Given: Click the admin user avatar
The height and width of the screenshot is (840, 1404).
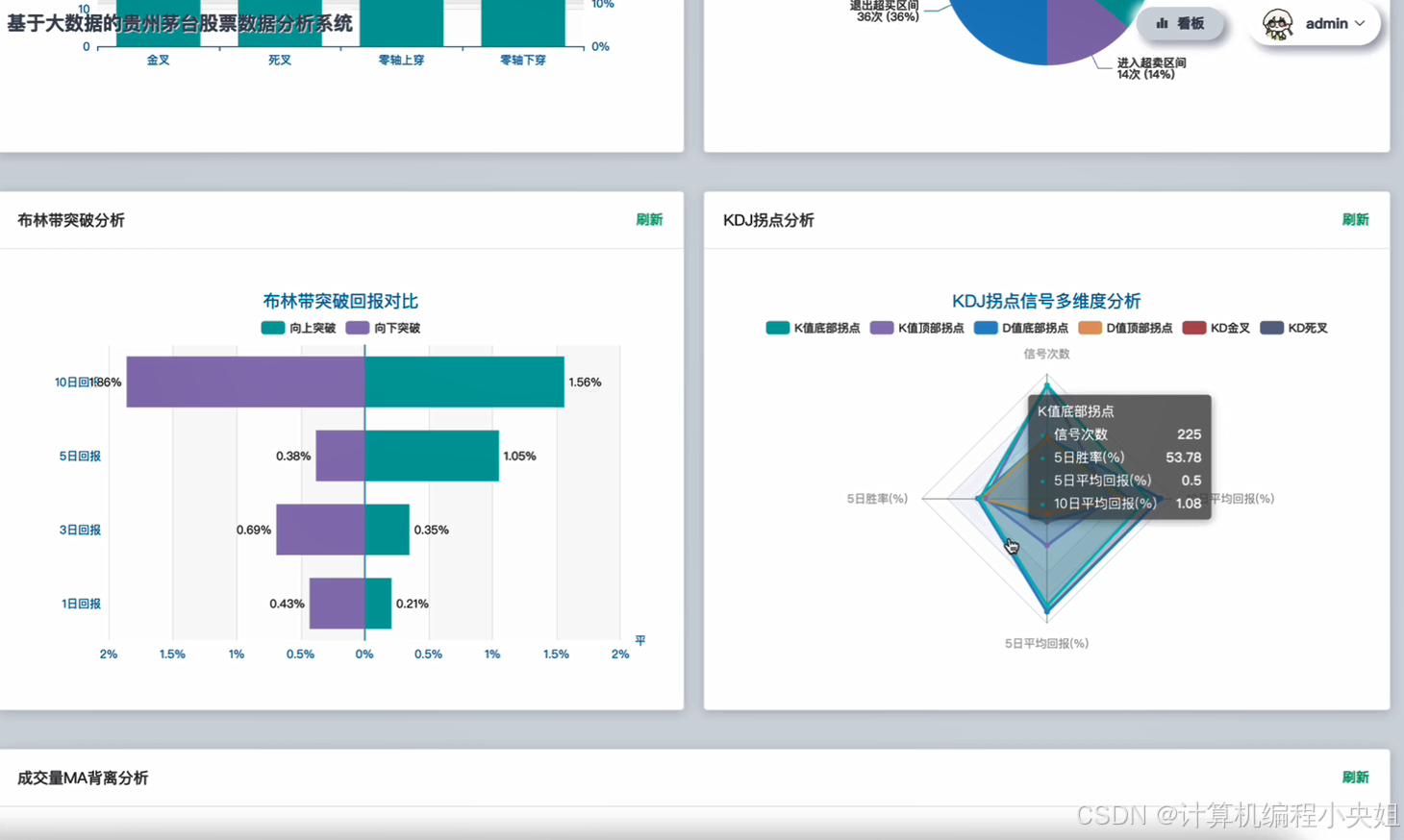Looking at the screenshot, I should pyautogui.click(x=1277, y=24).
